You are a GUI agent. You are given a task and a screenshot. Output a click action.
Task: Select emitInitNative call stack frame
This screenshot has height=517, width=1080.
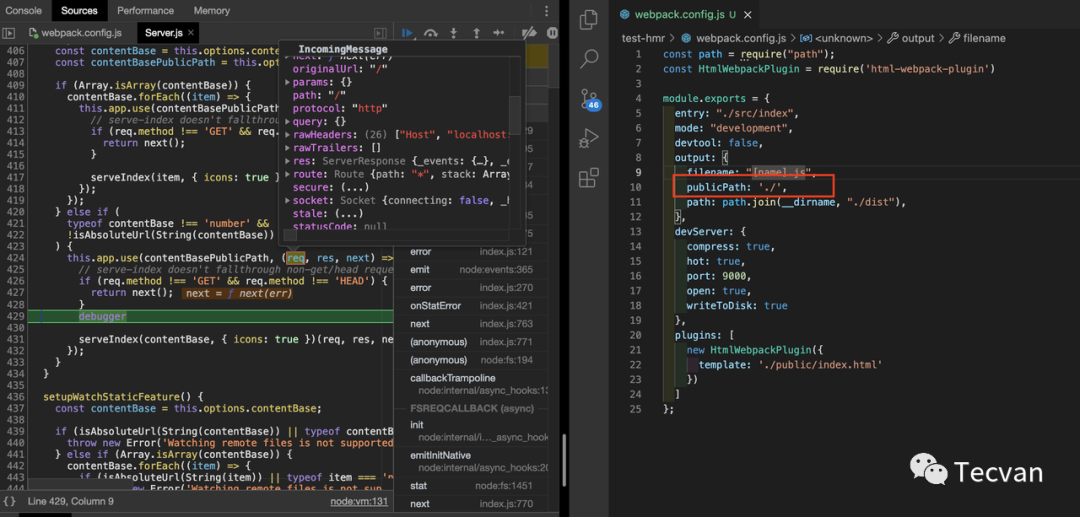472,461
